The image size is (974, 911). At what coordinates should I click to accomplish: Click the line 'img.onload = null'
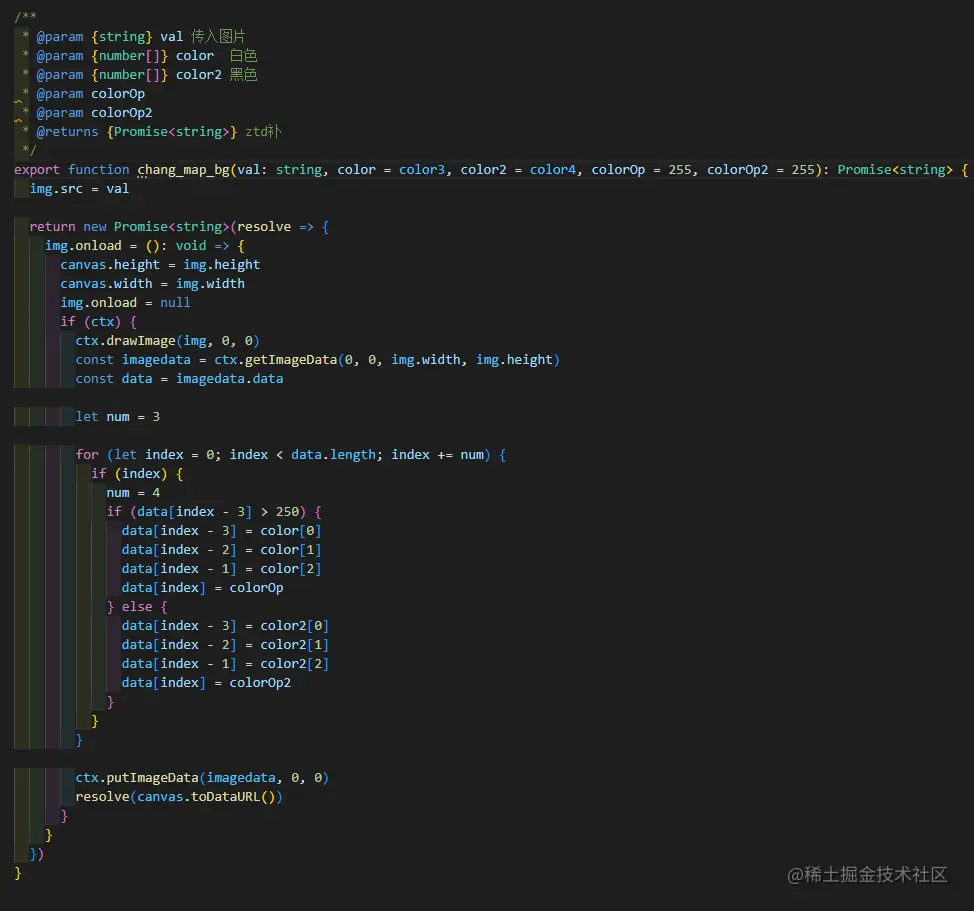[x=125, y=302]
